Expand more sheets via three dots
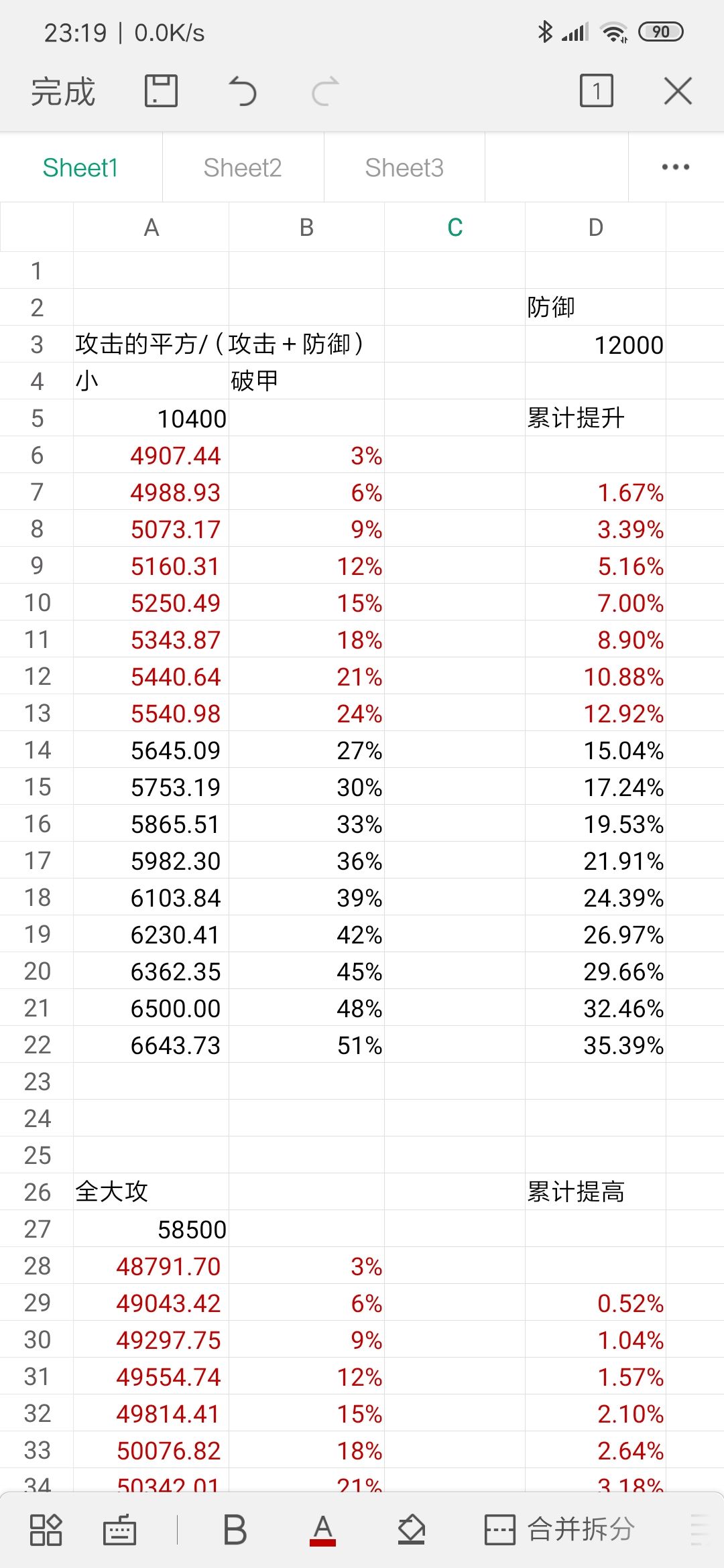This screenshot has height=1568, width=724. [x=675, y=168]
